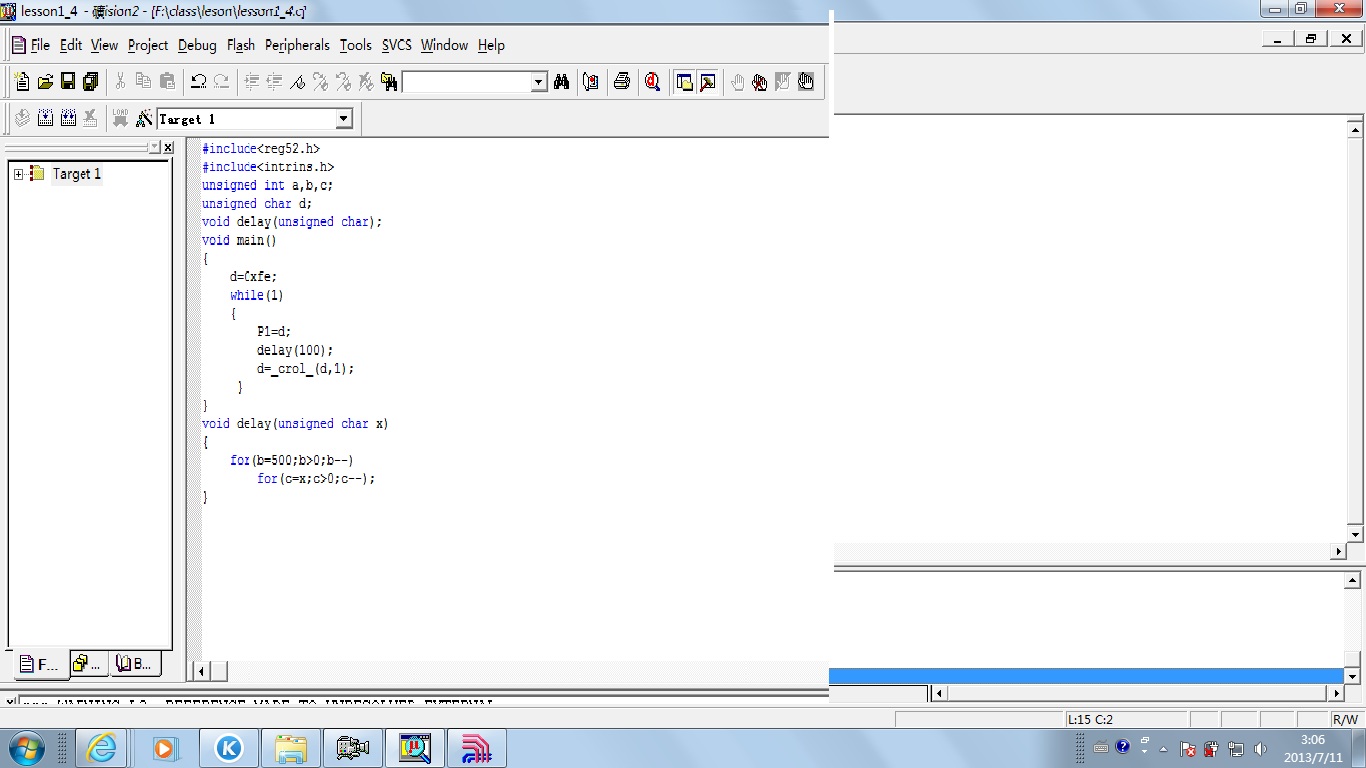Screen dimensions: 1366x768
Task: Click the Windows Start button
Action: point(26,748)
